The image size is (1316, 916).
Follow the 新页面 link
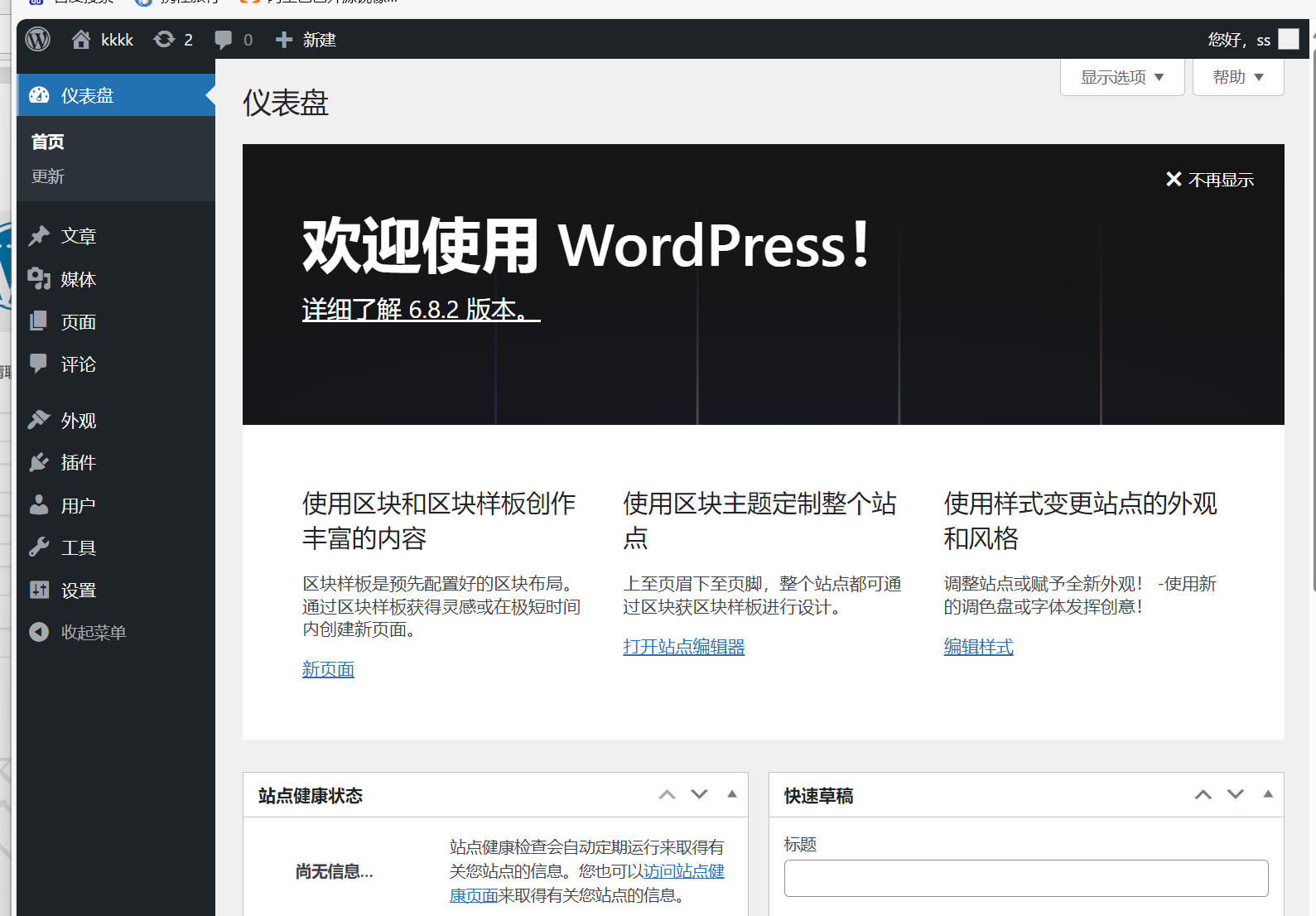tap(328, 669)
